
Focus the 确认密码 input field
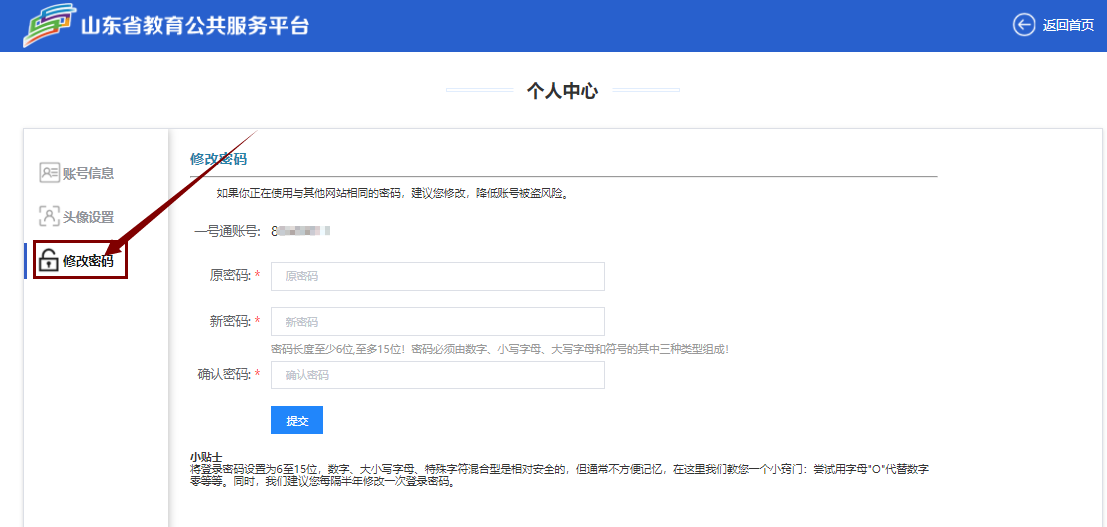438,375
